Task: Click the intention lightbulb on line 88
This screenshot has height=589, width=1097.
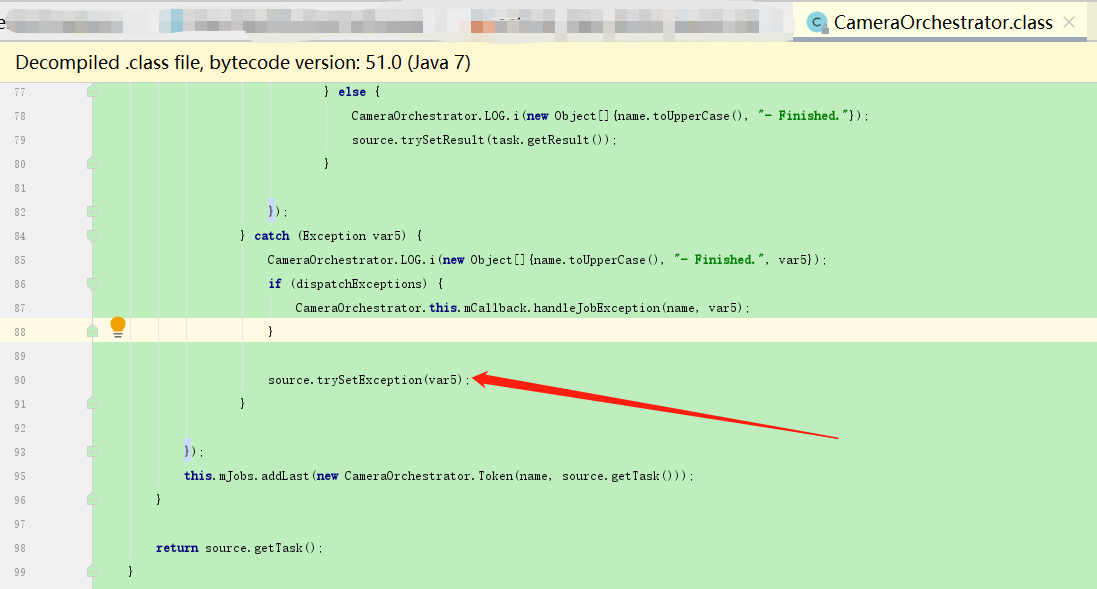Action: 117,328
